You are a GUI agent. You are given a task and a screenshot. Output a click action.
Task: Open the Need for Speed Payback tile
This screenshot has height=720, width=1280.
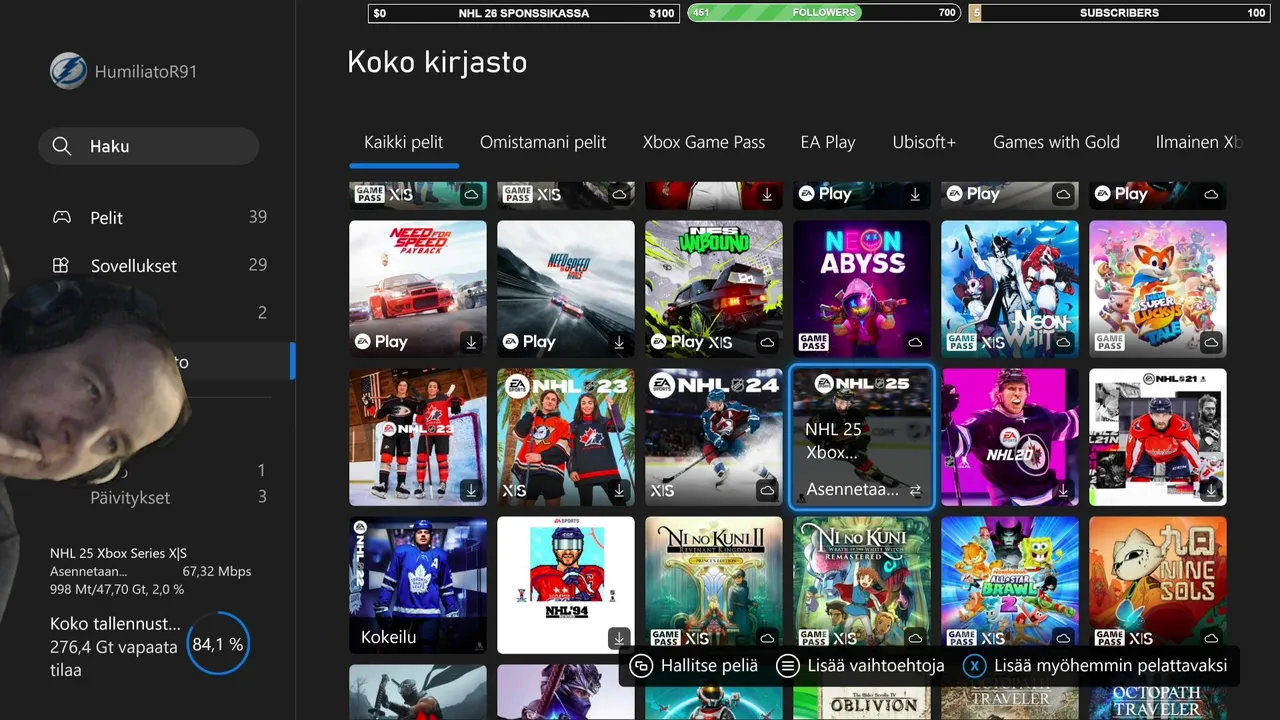tap(418, 289)
